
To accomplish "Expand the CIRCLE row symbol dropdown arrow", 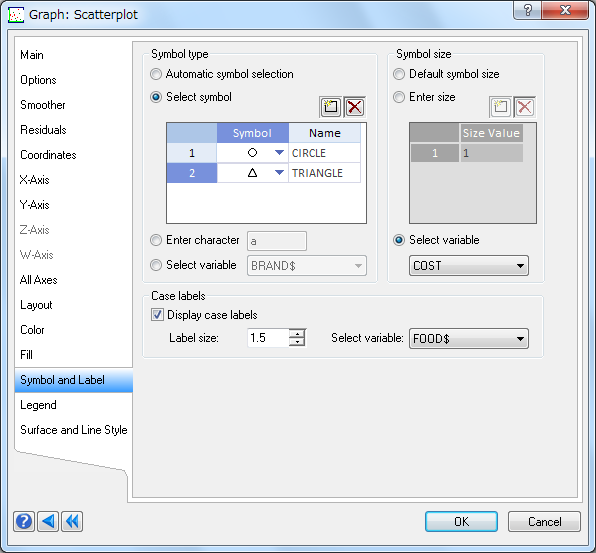I will click(x=279, y=153).
